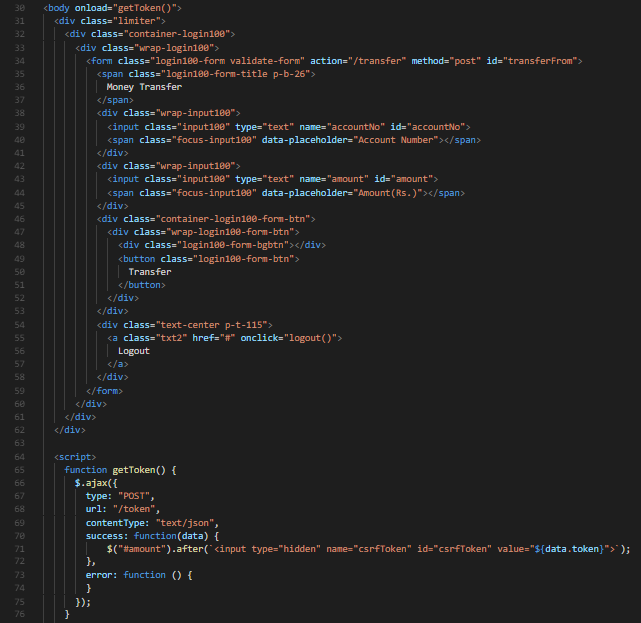Viewport: 641px width, 623px height.
Task: Click the onload="getToken()" attribute text
Action: click(128, 8)
